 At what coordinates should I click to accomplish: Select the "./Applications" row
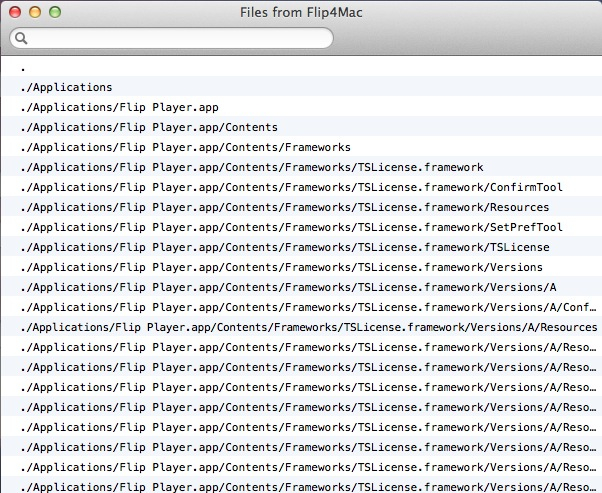tap(301, 86)
